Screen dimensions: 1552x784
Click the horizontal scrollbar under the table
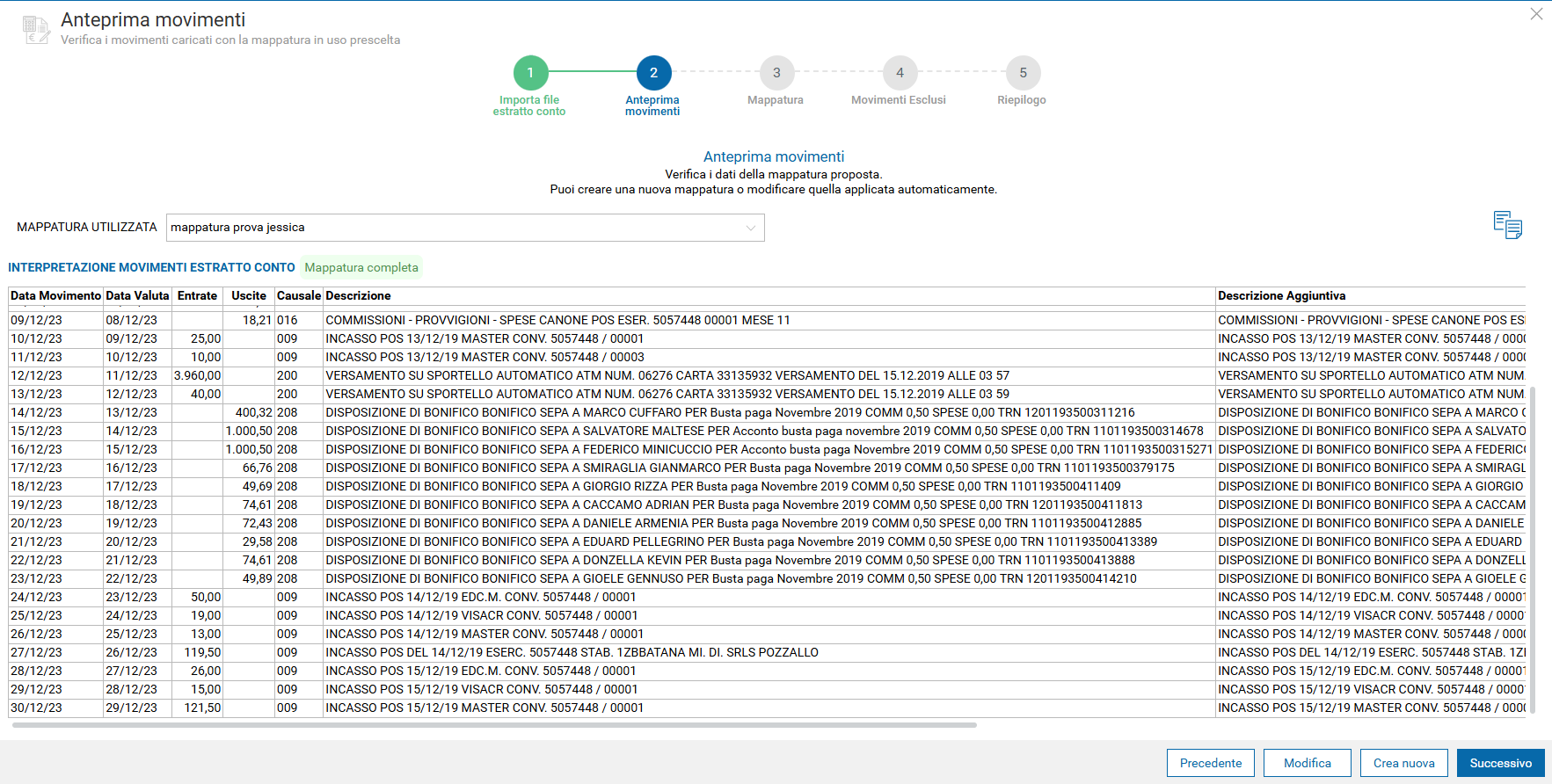pos(494,725)
